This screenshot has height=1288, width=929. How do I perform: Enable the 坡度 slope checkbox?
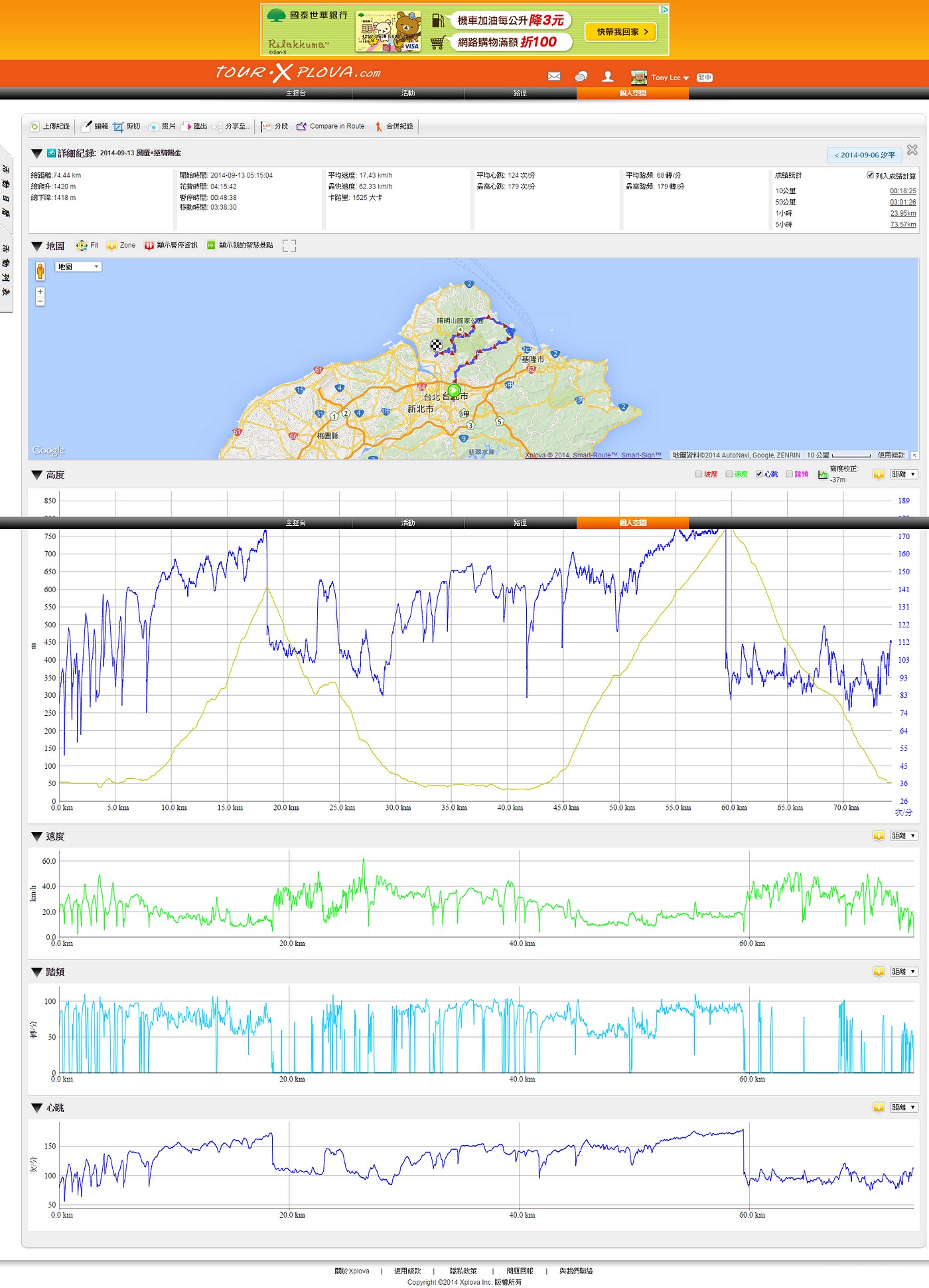coord(699,474)
